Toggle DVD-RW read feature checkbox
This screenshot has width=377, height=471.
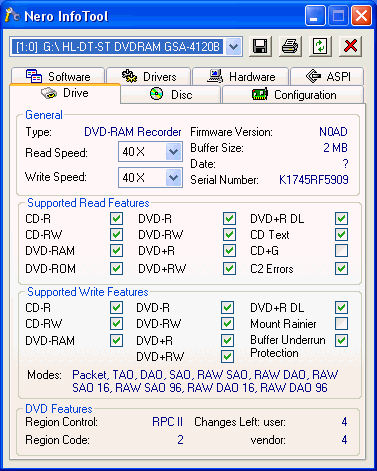[229, 235]
